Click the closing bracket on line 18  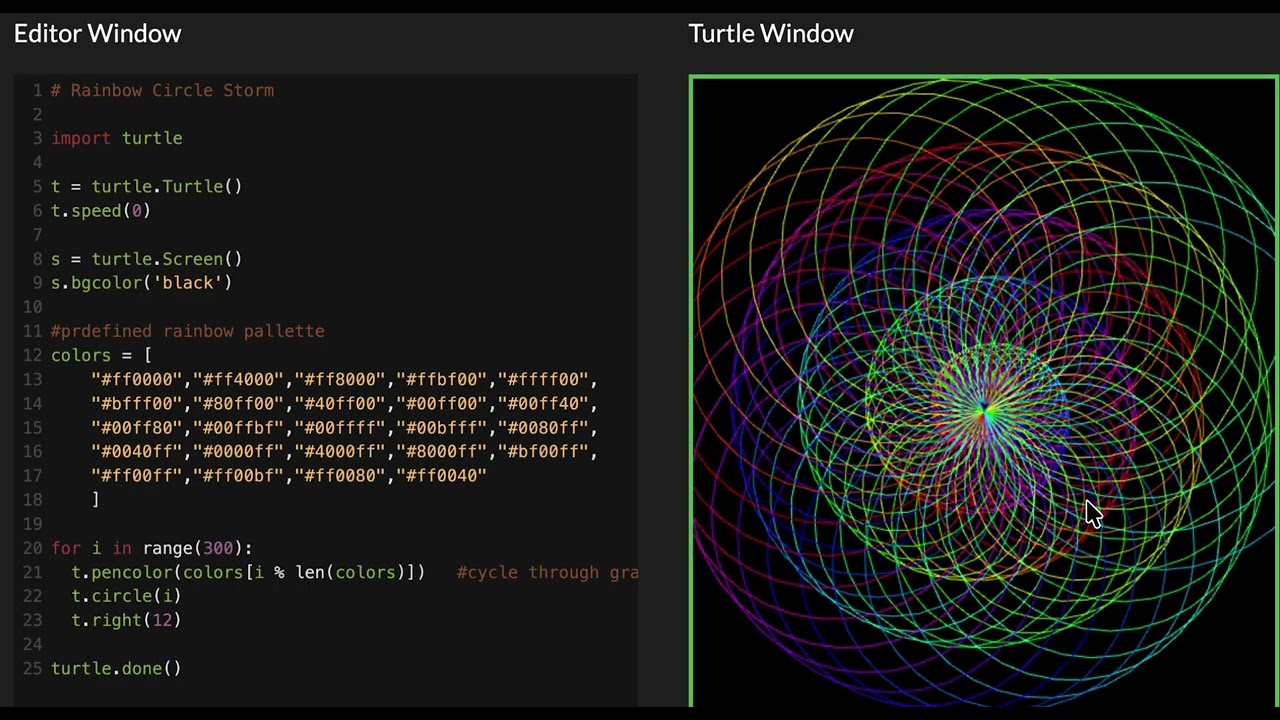click(95, 499)
